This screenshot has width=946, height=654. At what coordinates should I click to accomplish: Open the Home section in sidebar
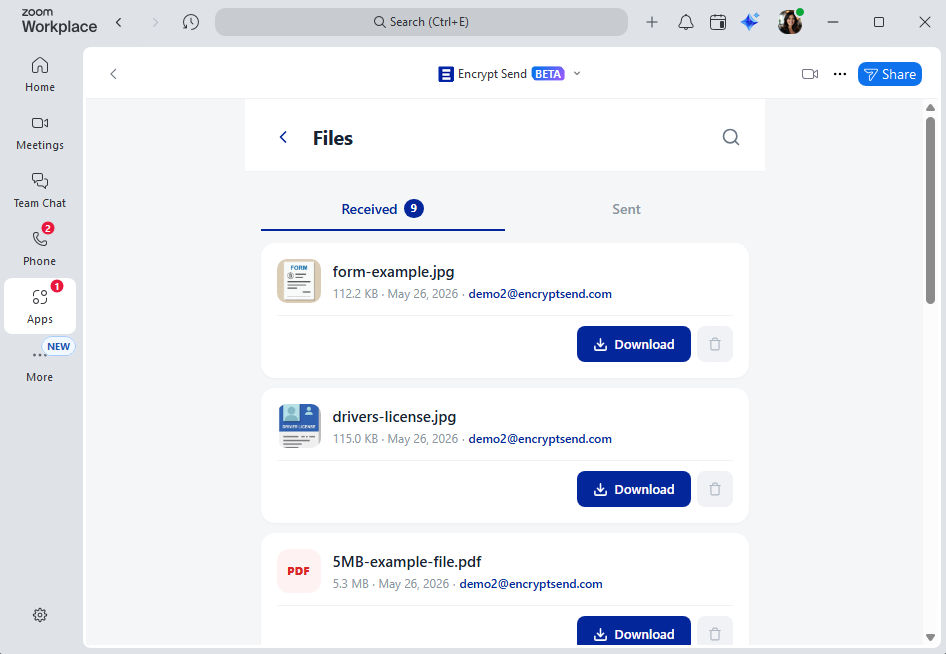[x=40, y=75]
